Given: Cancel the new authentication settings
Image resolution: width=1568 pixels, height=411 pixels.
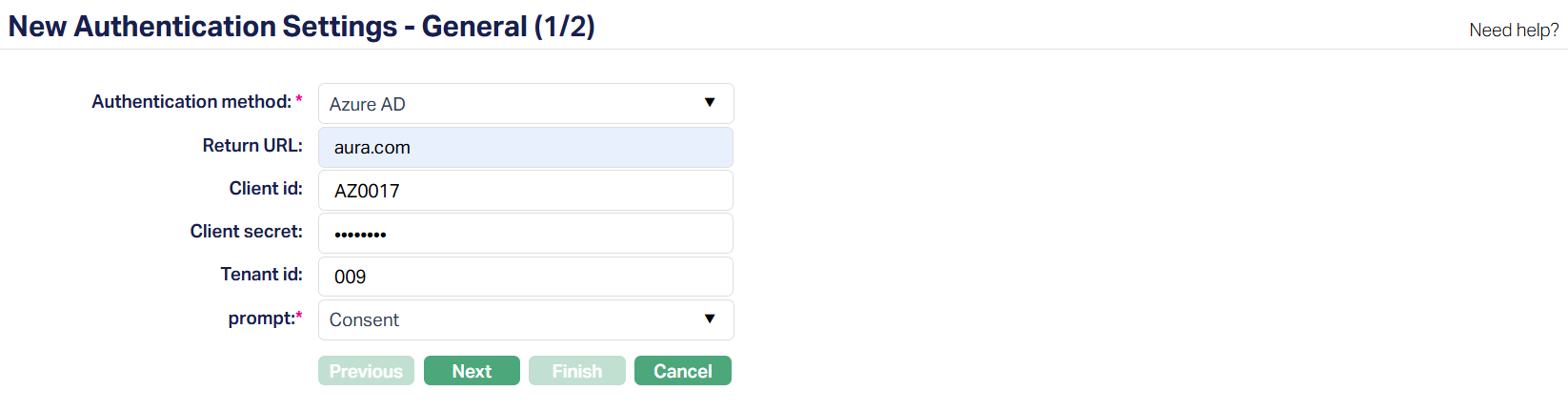Looking at the screenshot, I should tap(682, 371).
